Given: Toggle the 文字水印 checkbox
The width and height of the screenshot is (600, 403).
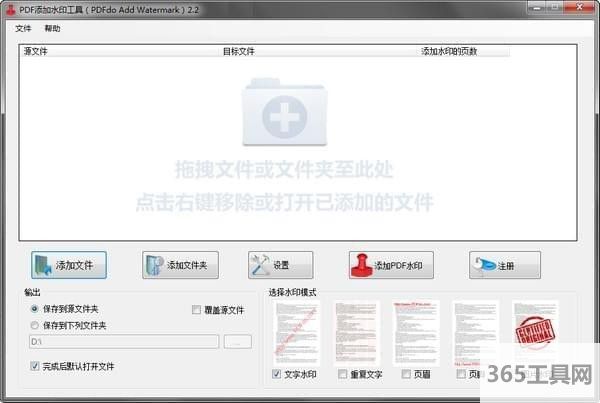Looking at the screenshot, I should tap(277, 375).
